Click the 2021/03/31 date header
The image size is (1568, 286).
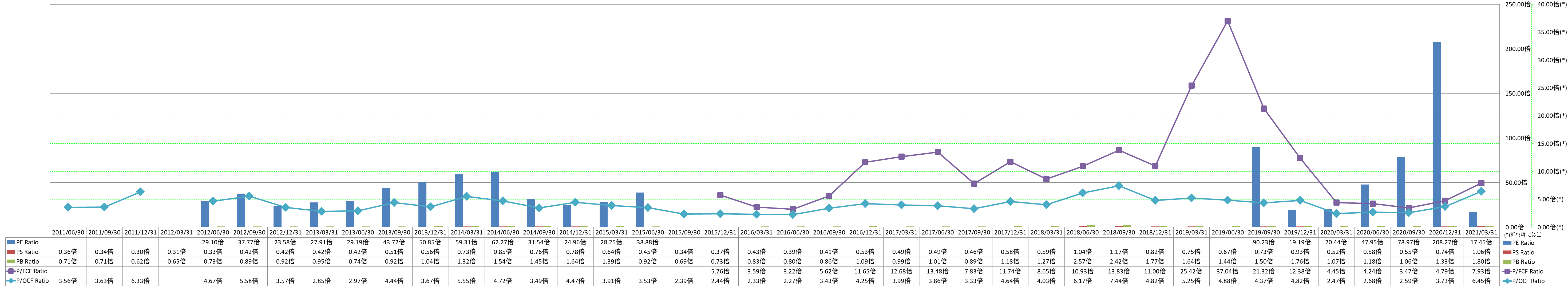(x=1482, y=232)
